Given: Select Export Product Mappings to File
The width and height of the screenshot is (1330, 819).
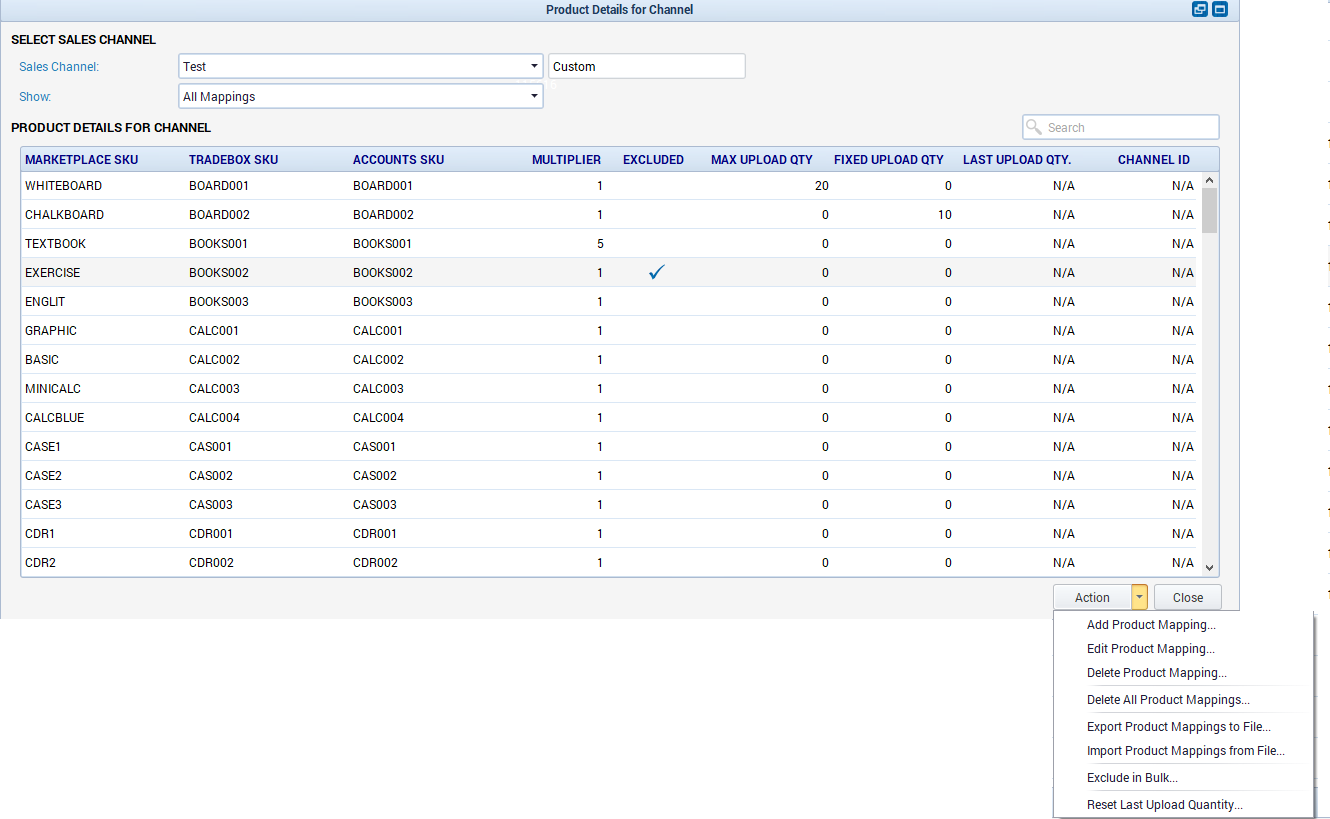Looking at the screenshot, I should 1178,727.
